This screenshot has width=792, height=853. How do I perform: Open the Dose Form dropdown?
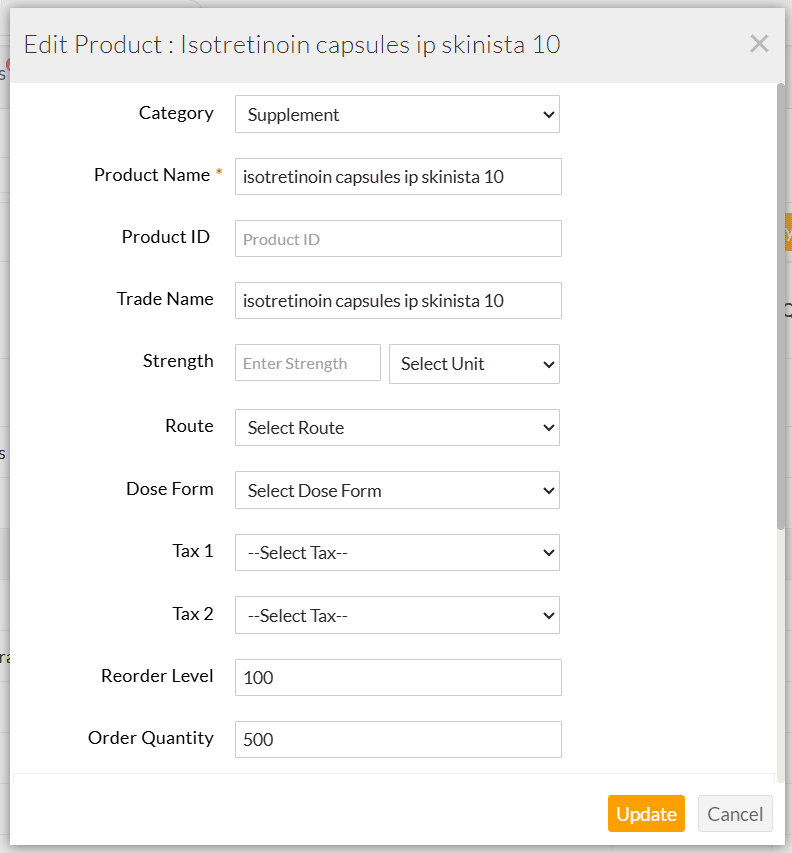(397, 490)
